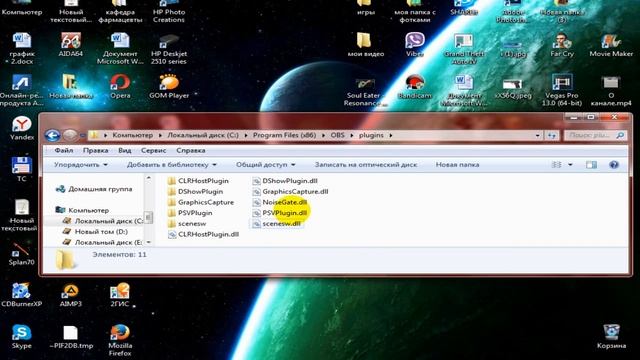Select the CLRHostPlugin folder

198,181
